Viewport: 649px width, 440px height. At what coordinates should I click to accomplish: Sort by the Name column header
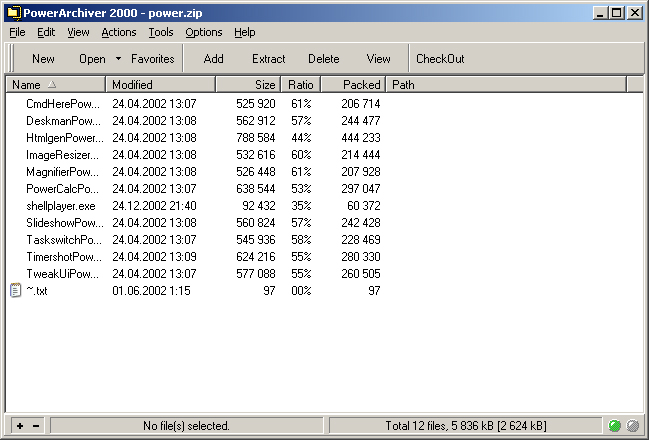tap(55, 84)
